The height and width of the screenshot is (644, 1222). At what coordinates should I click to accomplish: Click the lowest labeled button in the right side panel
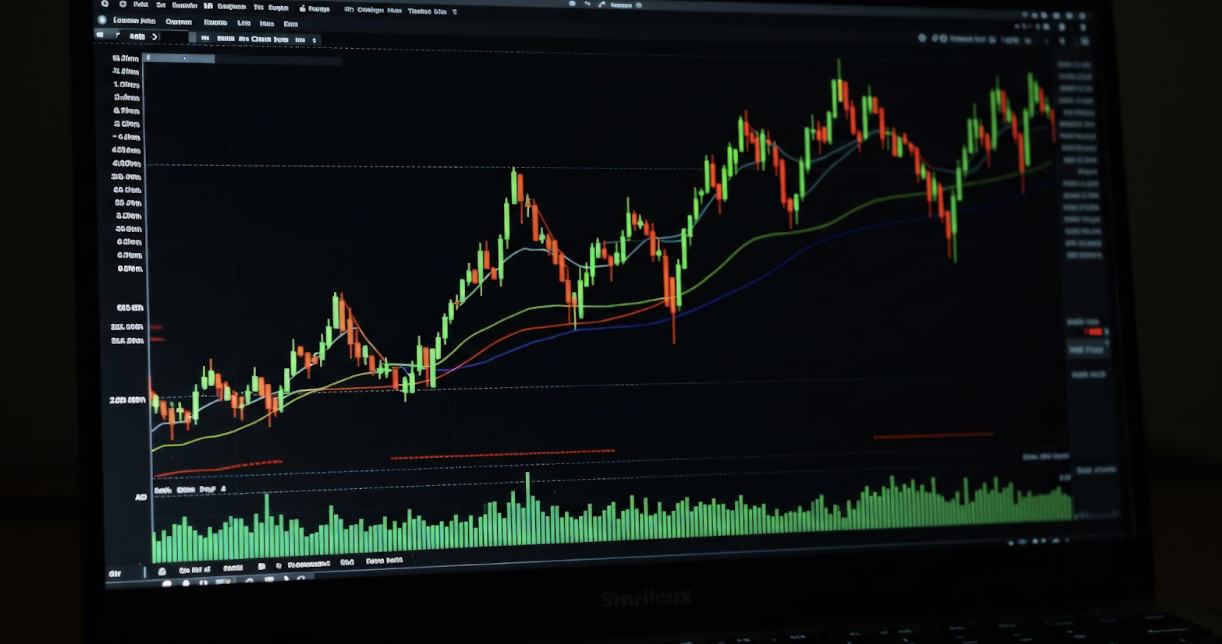[x=1089, y=374]
